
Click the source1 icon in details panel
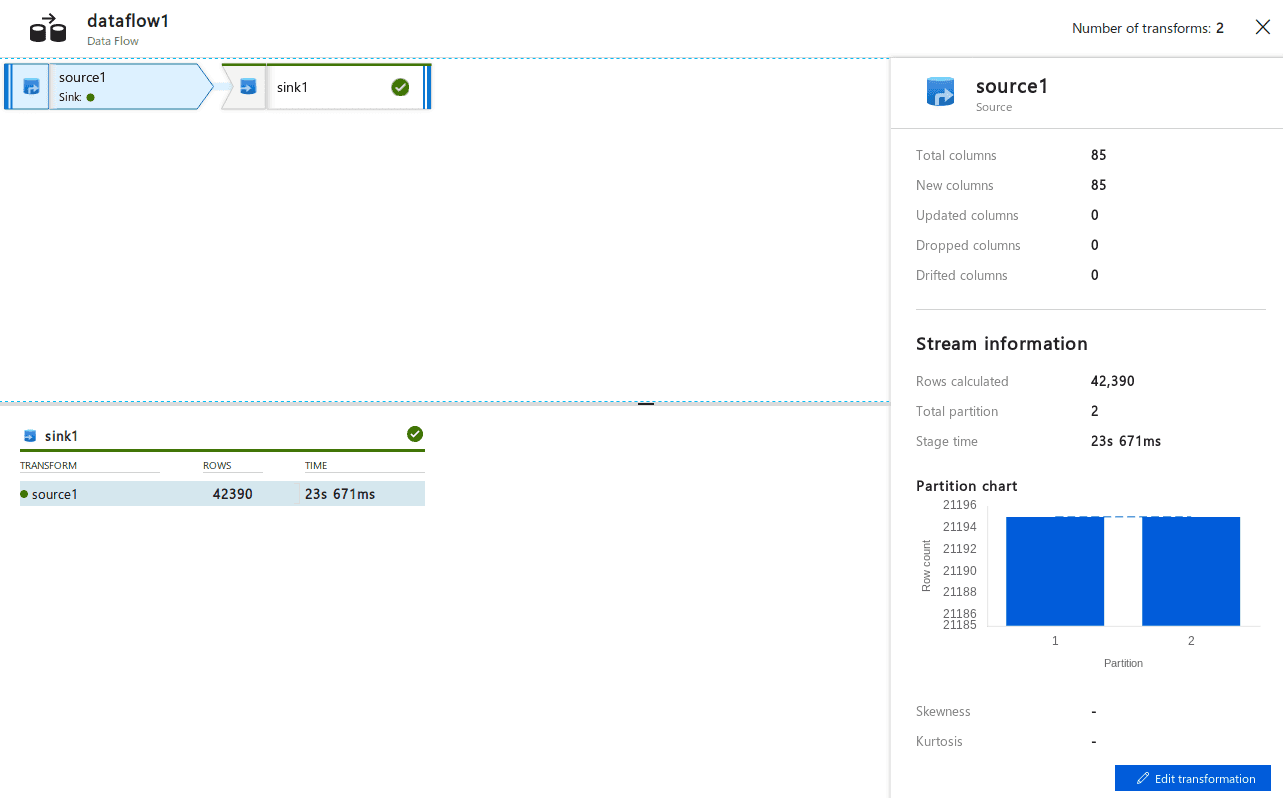941,92
